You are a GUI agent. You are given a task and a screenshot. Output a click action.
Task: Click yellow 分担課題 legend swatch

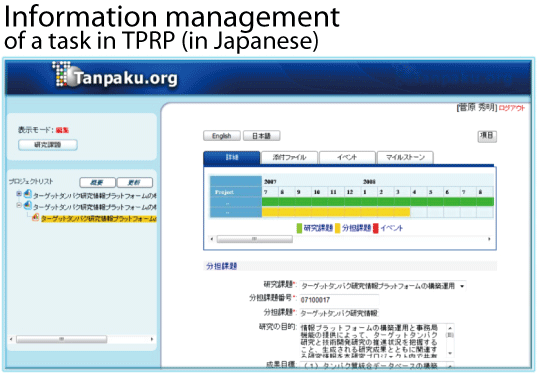(x=337, y=228)
